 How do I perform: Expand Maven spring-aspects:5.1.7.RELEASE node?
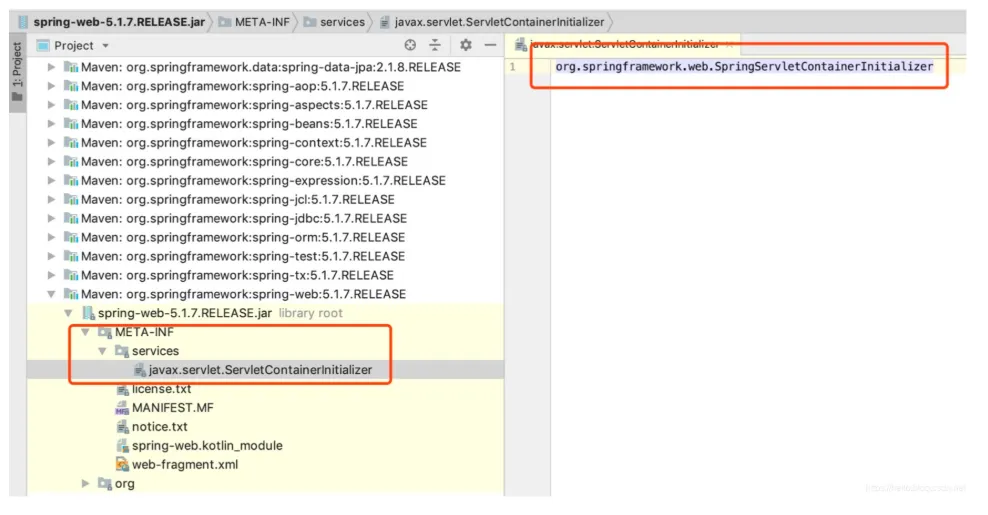point(52,105)
